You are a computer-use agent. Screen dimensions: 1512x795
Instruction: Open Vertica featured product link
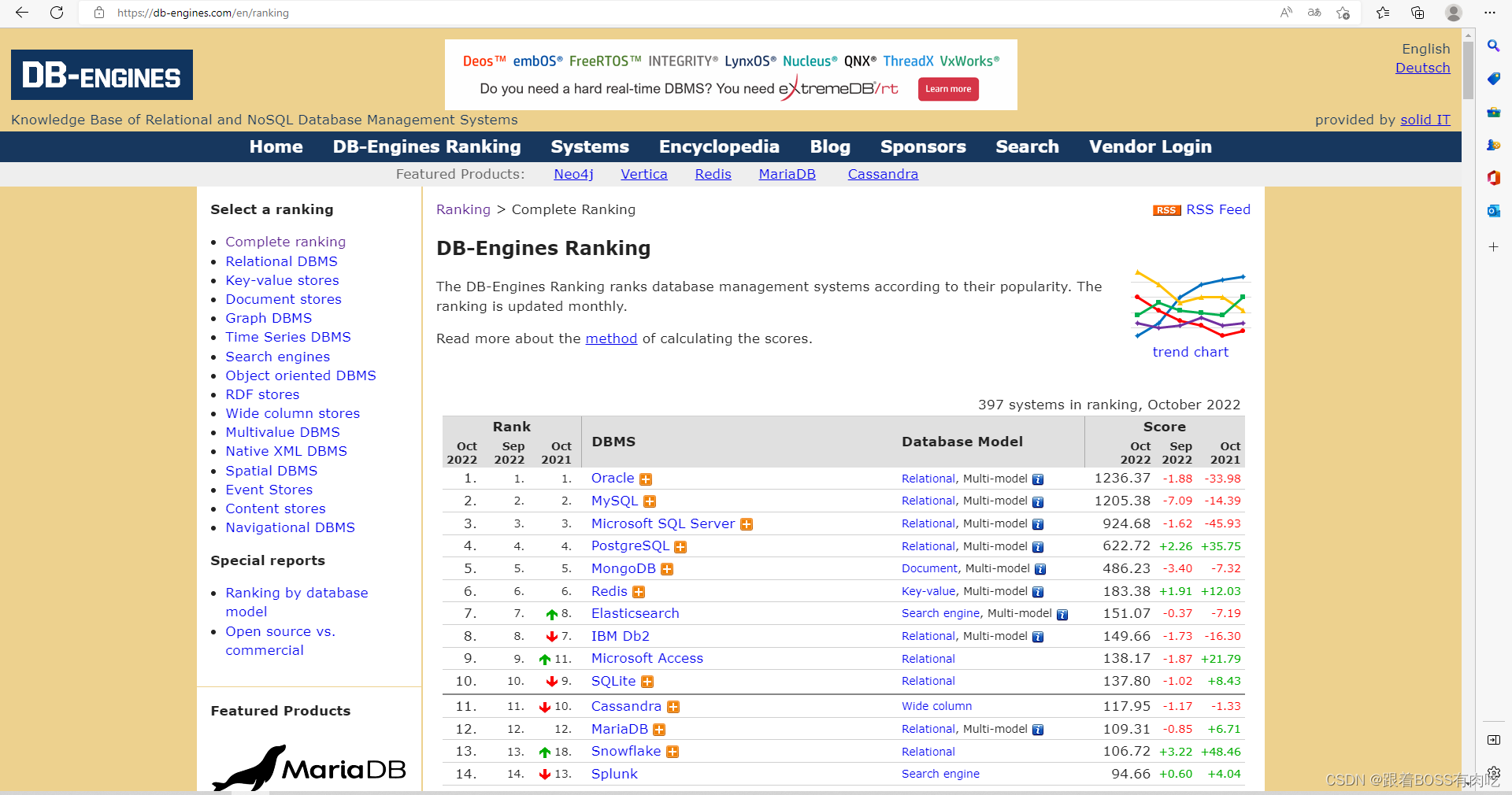(643, 174)
